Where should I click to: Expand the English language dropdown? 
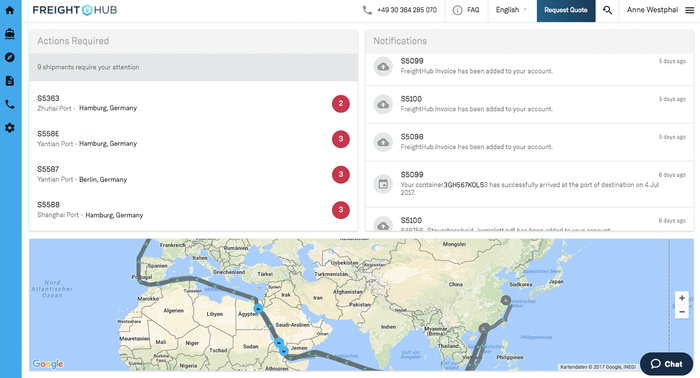[x=512, y=10]
